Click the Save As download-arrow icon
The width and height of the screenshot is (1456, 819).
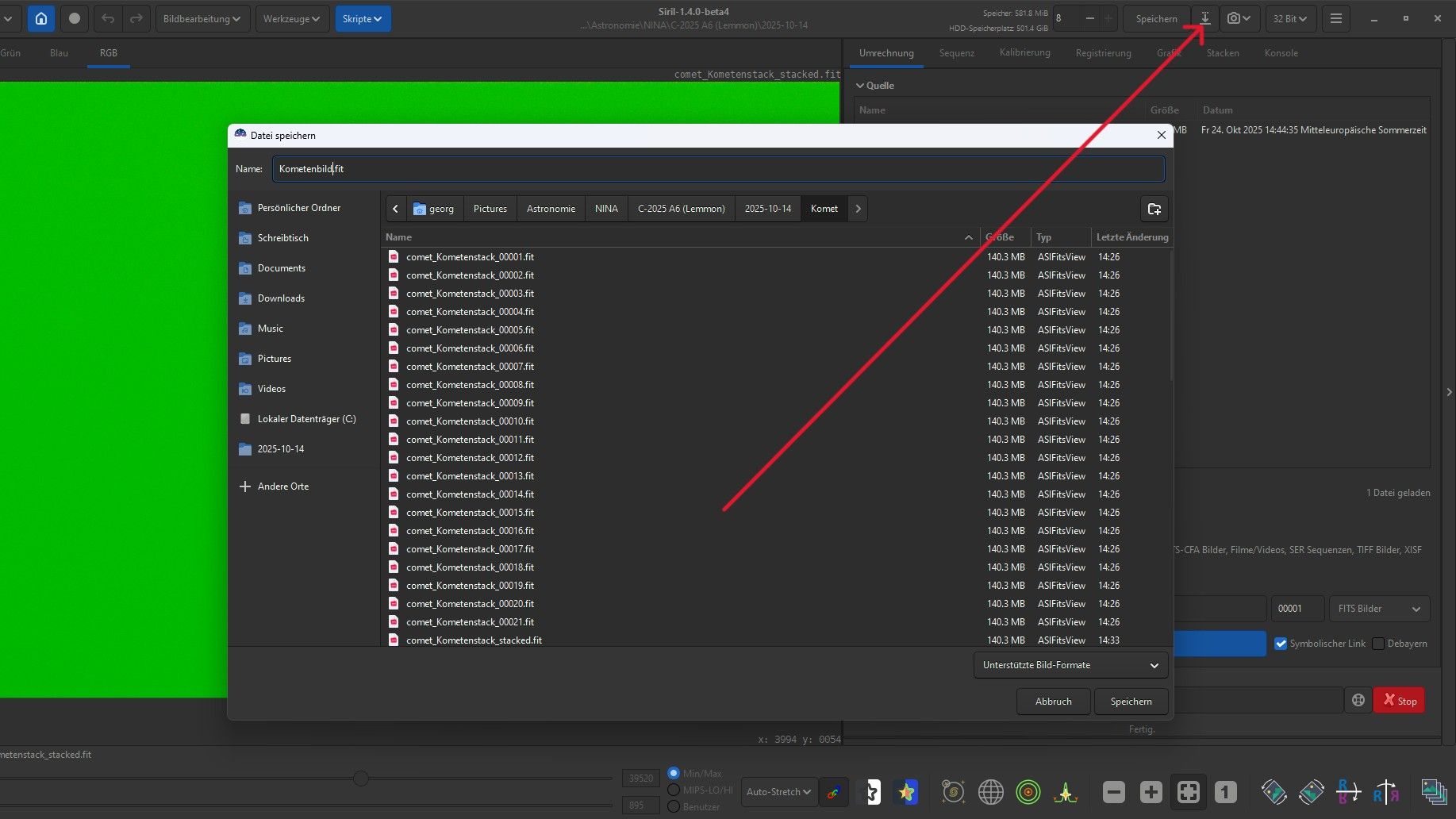(x=1204, y=19)
